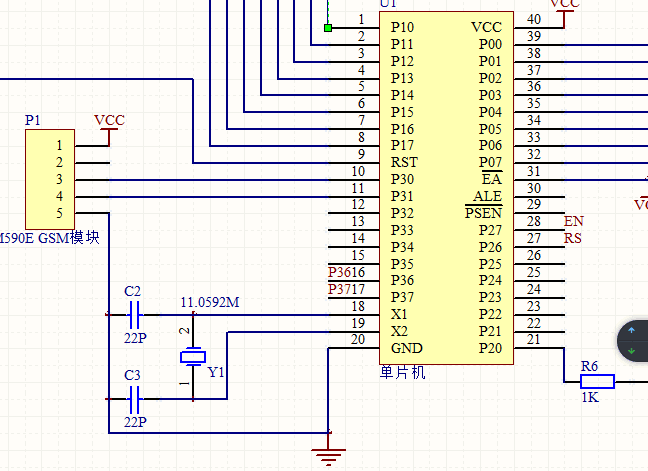Click the RST pin name
This screenshot has height=471, width=648.
click(404, 162)
